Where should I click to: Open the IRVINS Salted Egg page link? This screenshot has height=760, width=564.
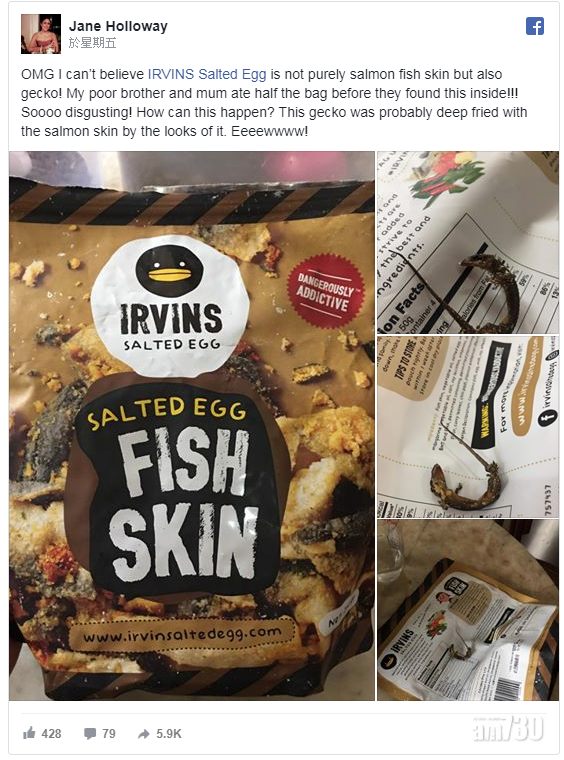coord(207,74)
